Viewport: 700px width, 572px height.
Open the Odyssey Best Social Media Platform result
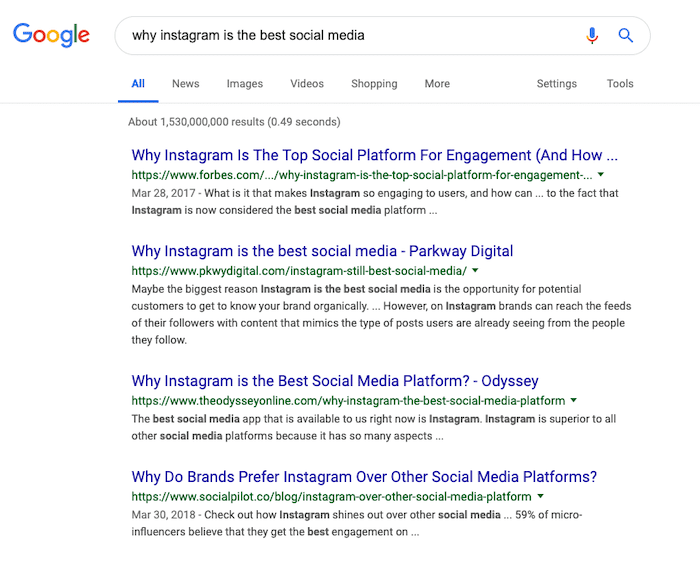point(335,381)
